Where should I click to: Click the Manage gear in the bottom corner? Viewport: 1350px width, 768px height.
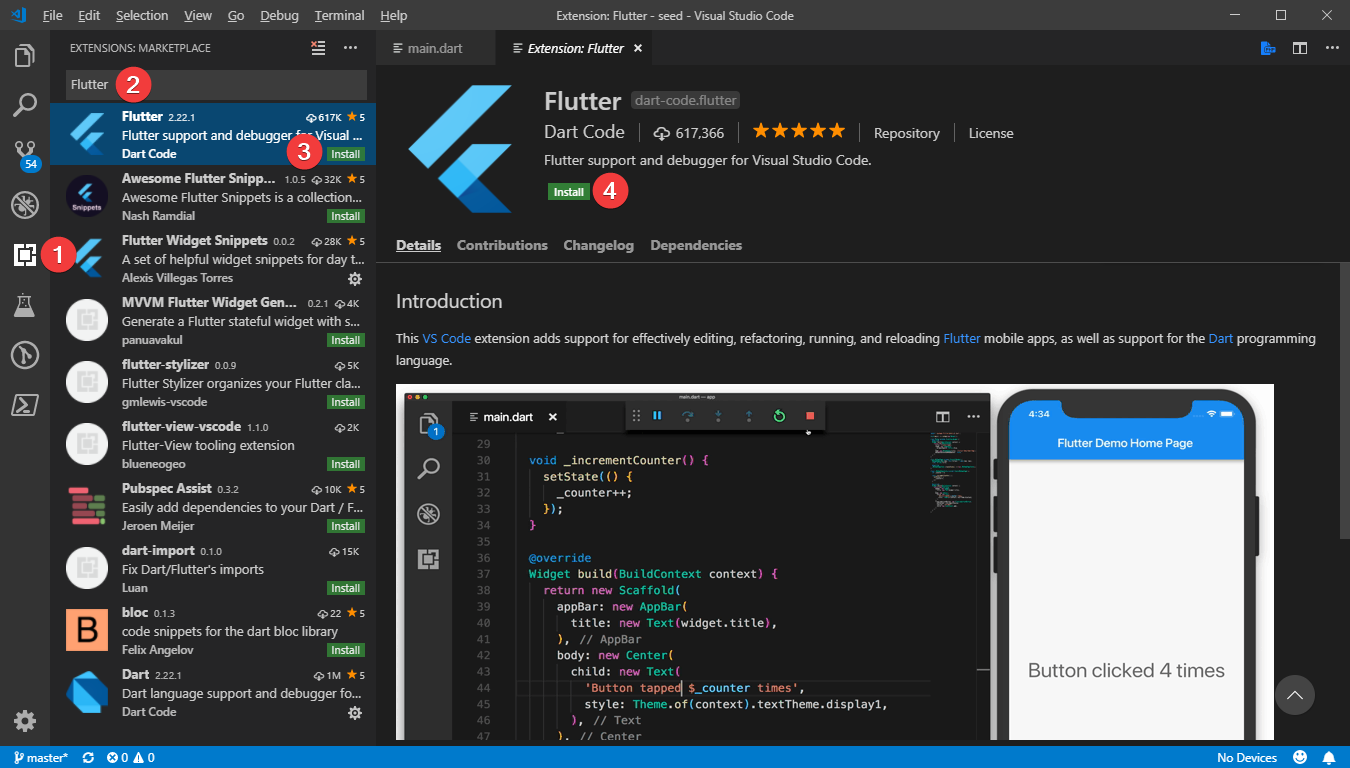24,720
